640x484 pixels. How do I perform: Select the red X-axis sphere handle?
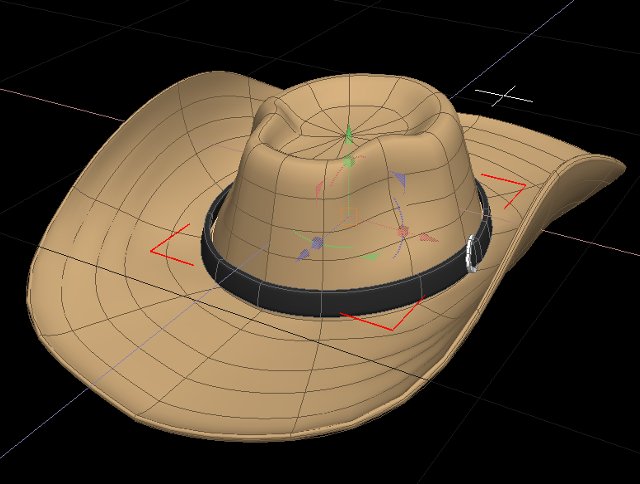pyautogui.click(x=403, y=231)
